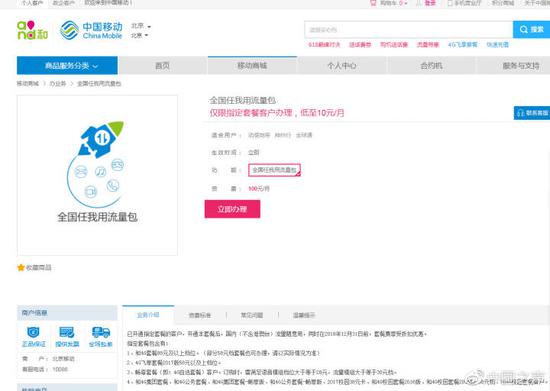
Task: Focus the site search input box
Action: pyautogui.click(x=409, y=29)
